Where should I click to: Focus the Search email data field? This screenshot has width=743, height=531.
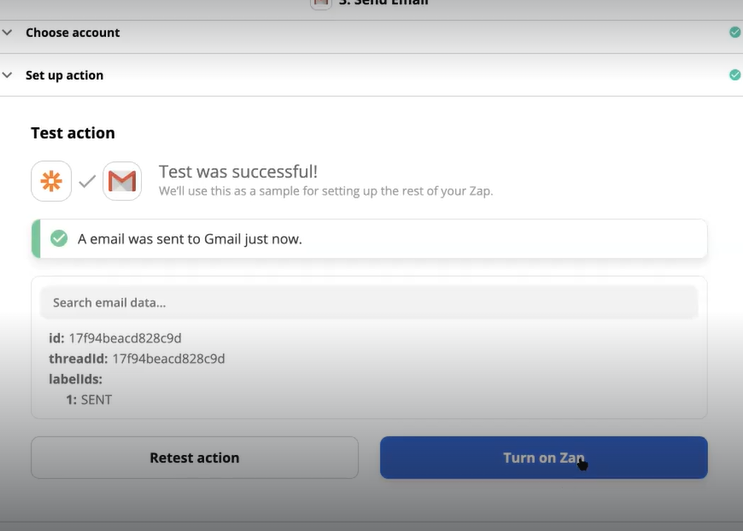point(369,302)
